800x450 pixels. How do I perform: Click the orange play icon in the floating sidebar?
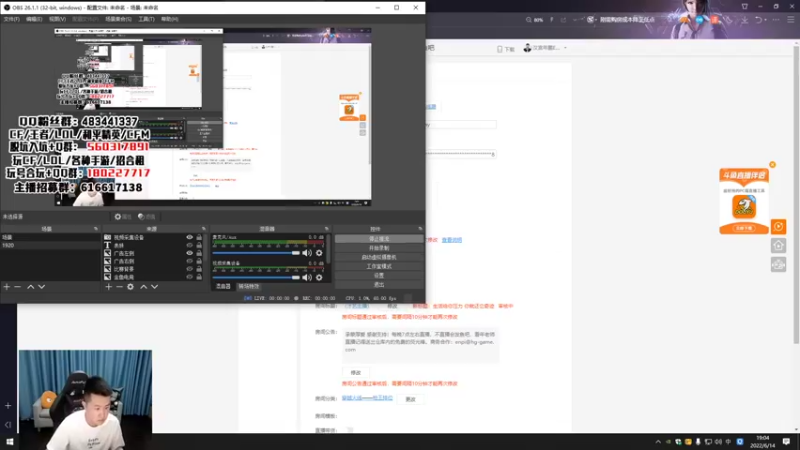pyautogui.click(x=778, y=227)
